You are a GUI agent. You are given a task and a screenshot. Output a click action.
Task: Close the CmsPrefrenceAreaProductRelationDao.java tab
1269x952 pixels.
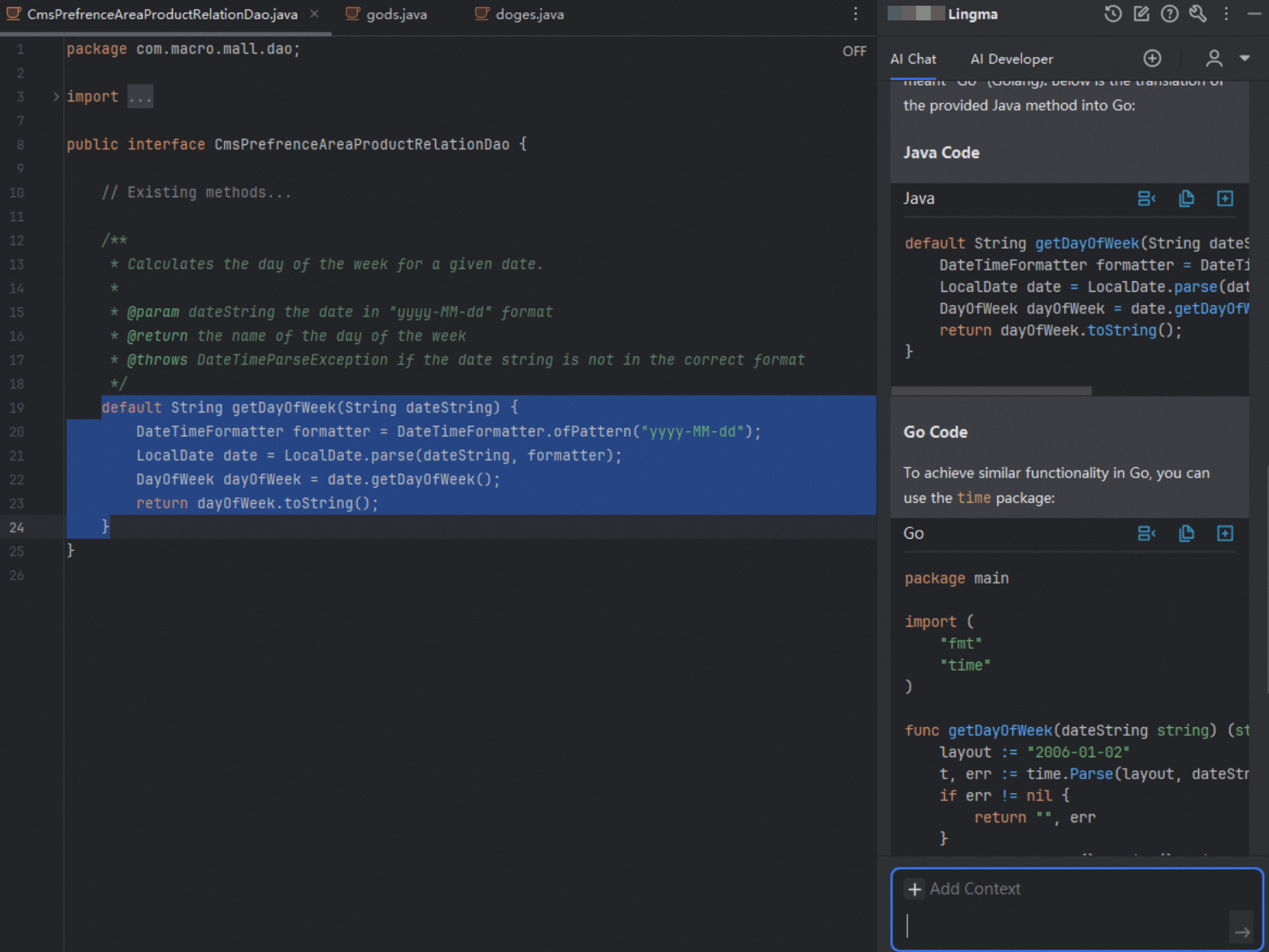click(314, 14)
